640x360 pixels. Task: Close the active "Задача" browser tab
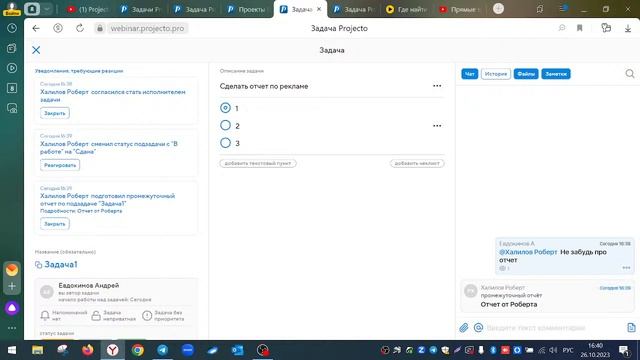click(x=319, y=9)
